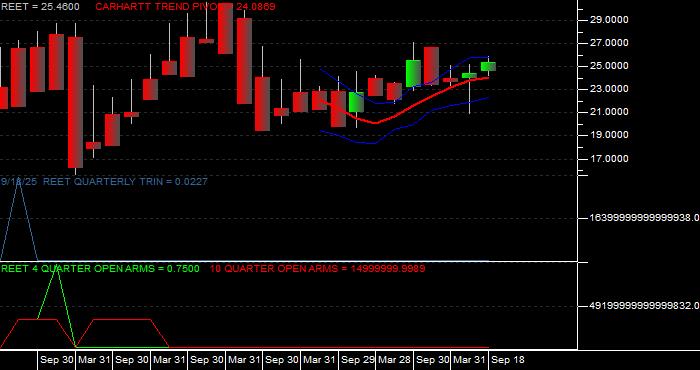The image size is (700, 370).
Task: Click the 29.0000 price axis label
Action: 609,20
